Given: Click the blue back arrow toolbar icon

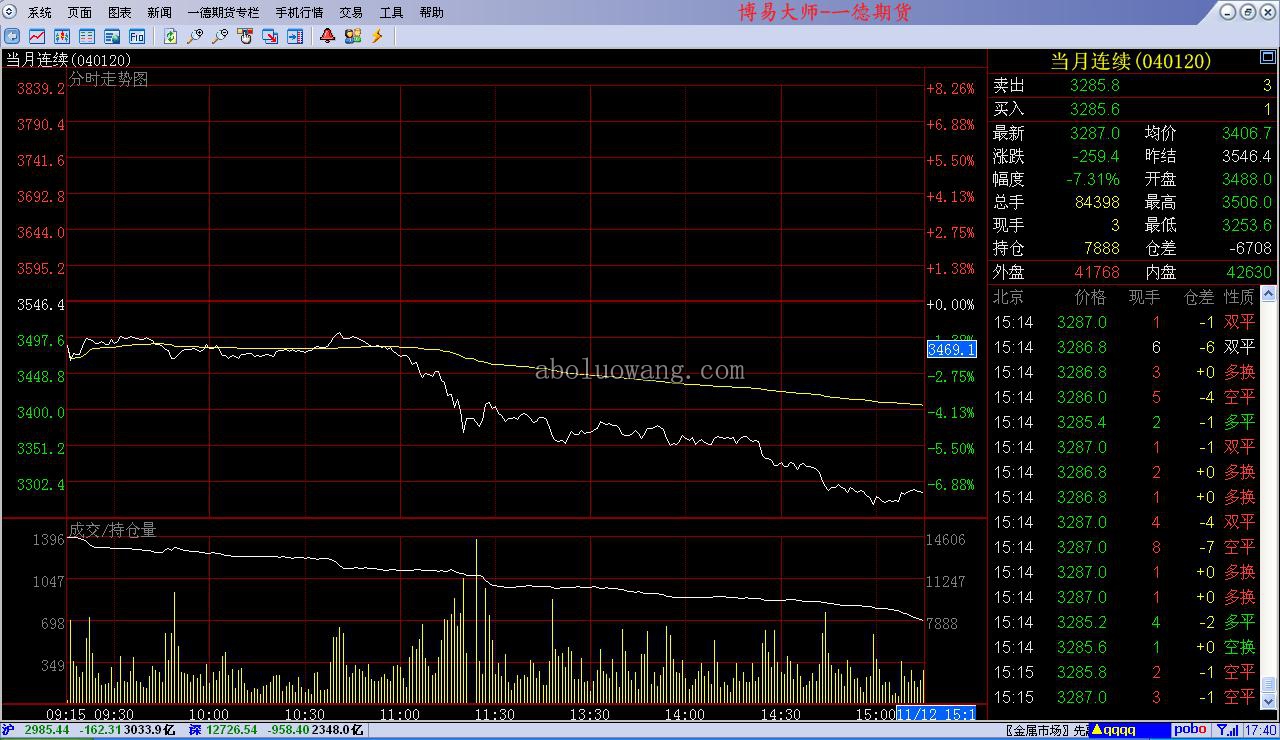Looking at the screenshot, I should (13, 36).
